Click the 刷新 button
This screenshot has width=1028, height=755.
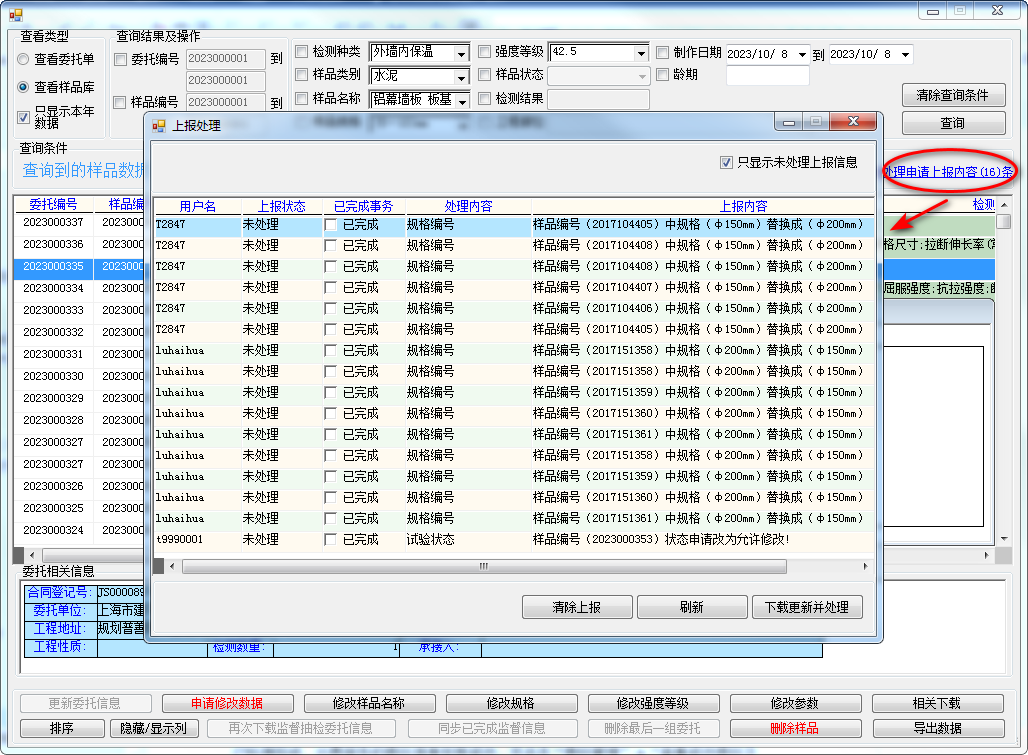[691, 607]
